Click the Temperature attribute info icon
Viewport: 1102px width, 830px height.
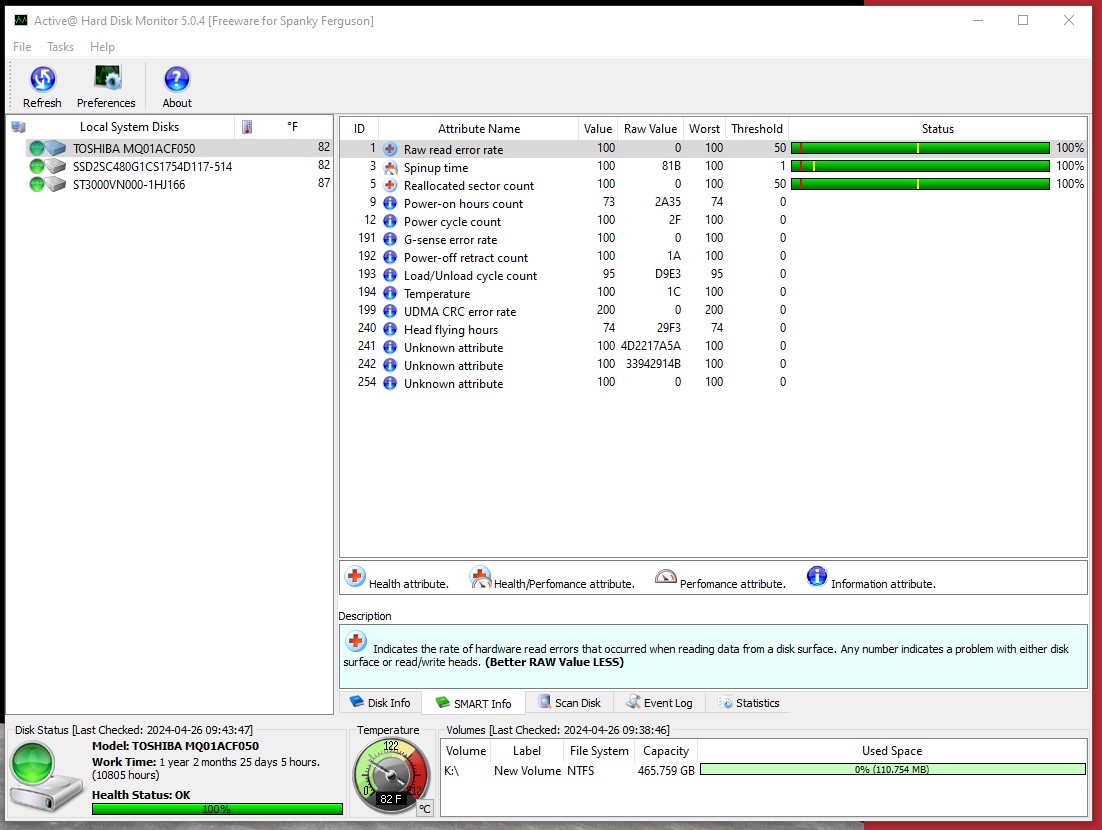pyautogui.click(x=390, y=293)
